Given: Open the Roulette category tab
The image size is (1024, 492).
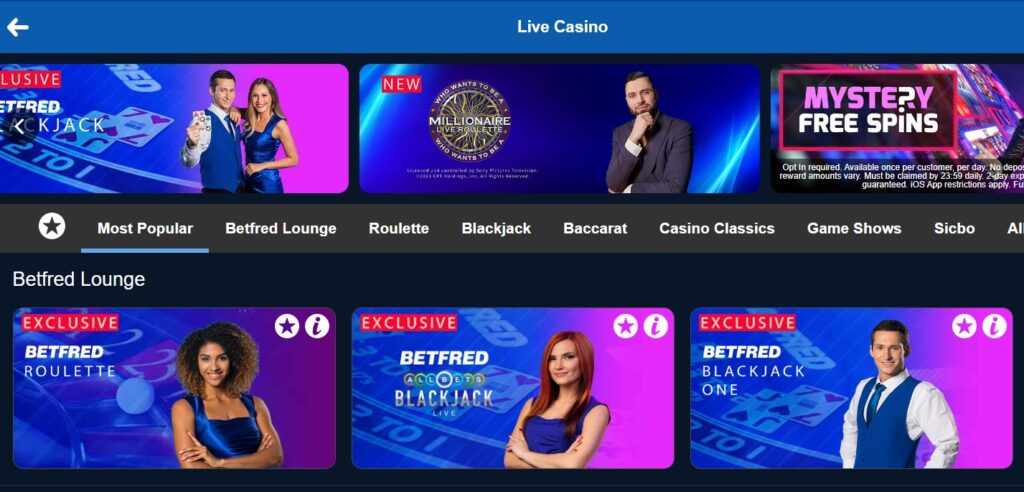Looking at the screenshot, I should (x=399, y=229).
